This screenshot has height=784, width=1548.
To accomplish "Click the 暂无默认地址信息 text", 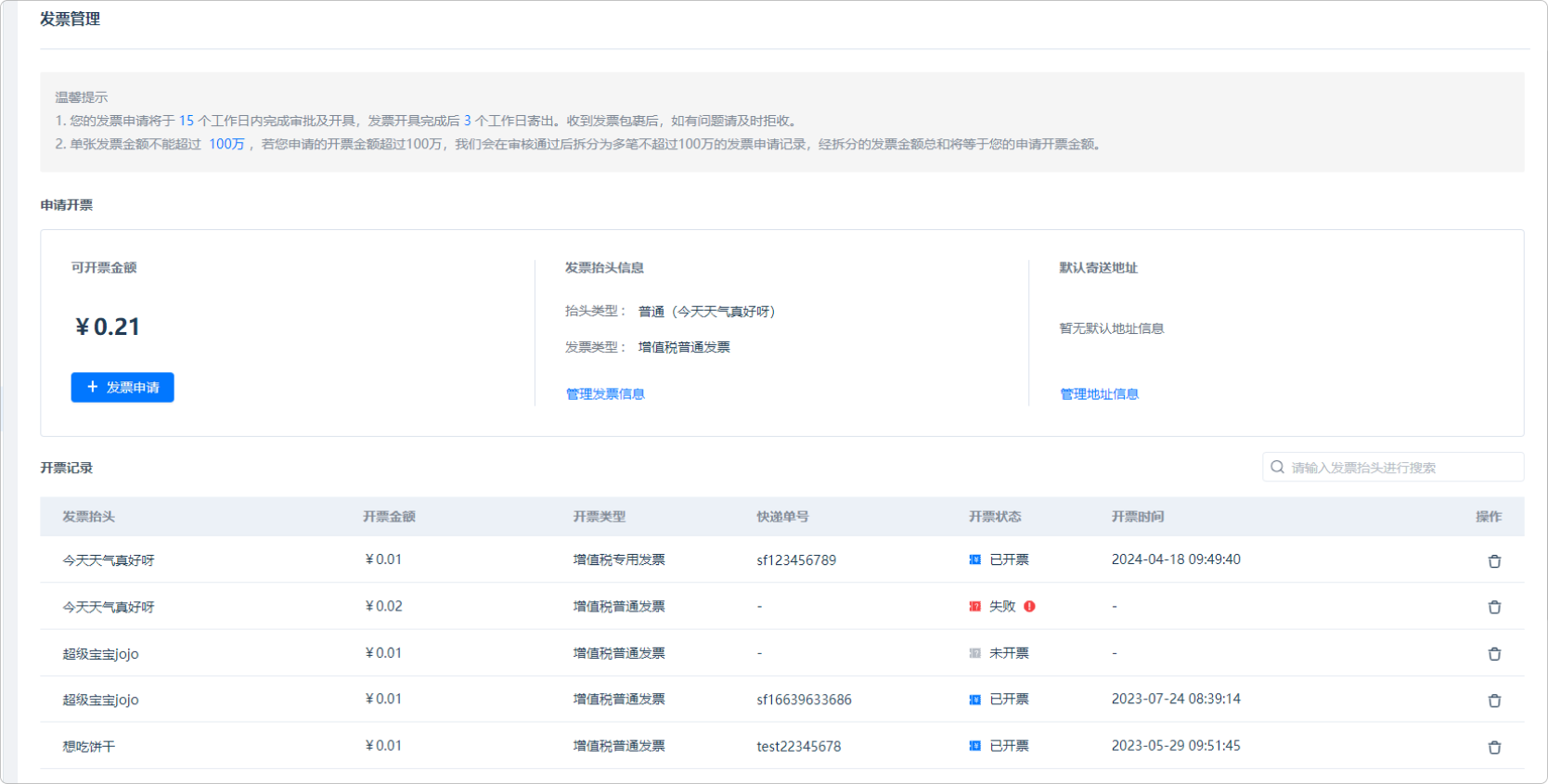I will click(x=1112, y=328).
